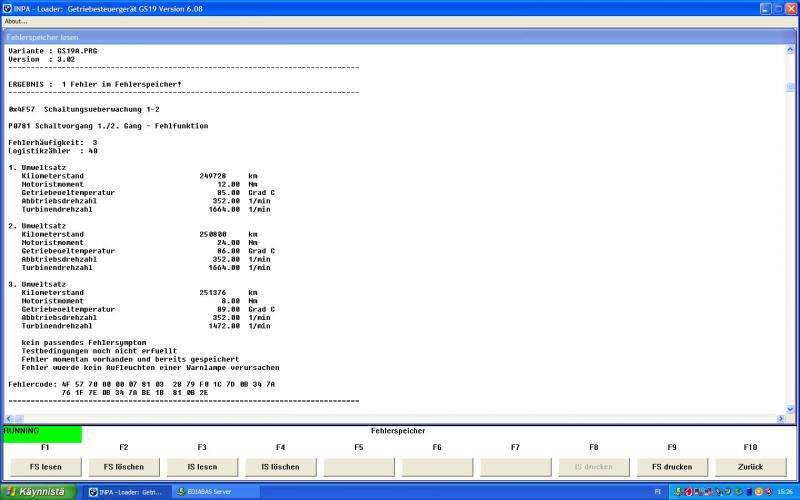Screen dimensions: 800x500
Task: Click the green RUNNING status indicator
Action: (42, 433)
